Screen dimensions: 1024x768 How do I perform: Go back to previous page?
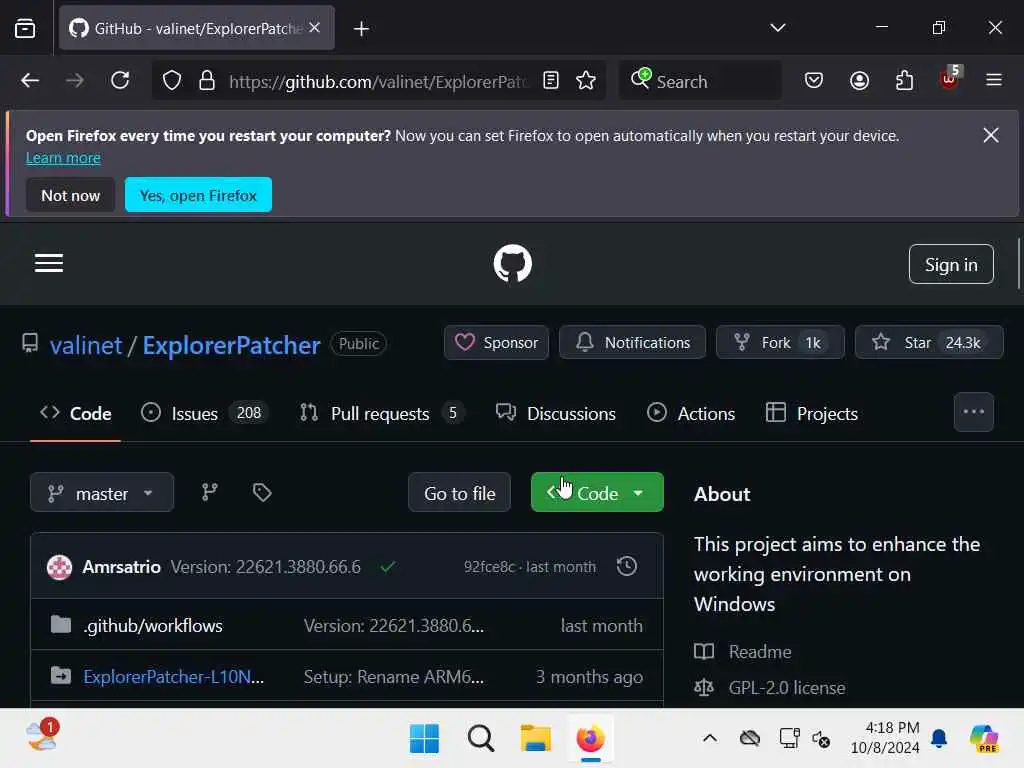pos(30,80)
